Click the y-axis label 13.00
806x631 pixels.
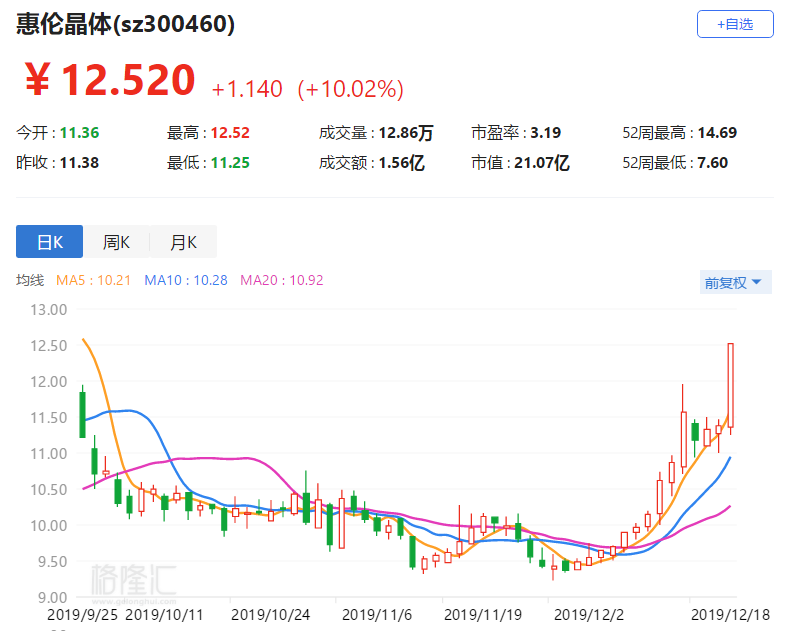(48, 310)
